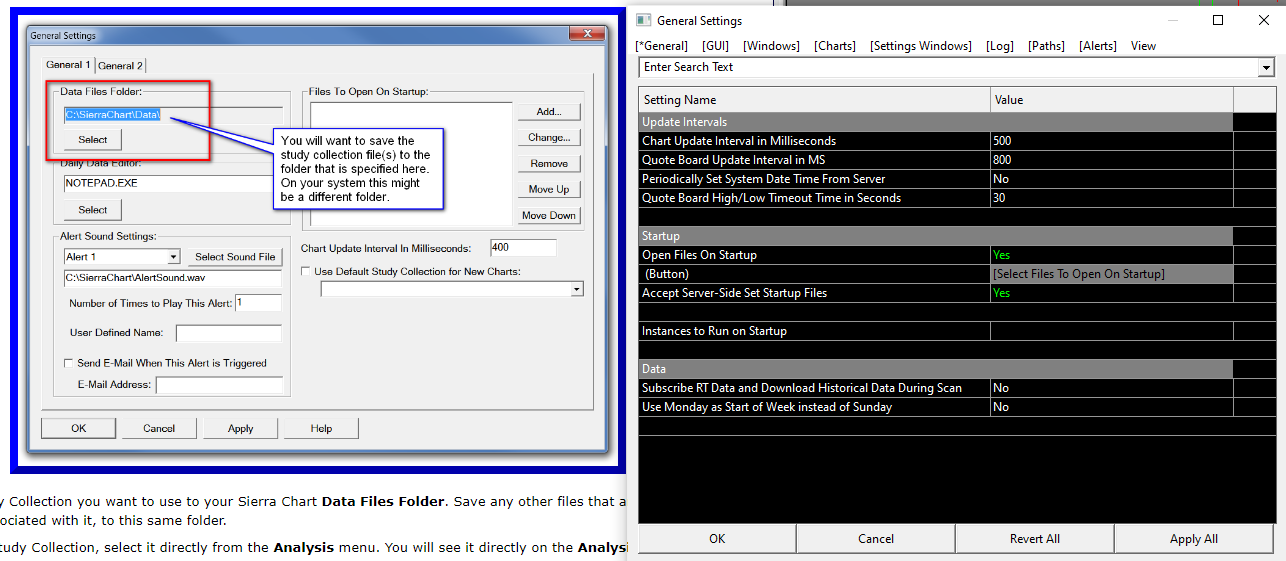Toggle Subscribe RT Data During Scan value

tap(1111, 388)
